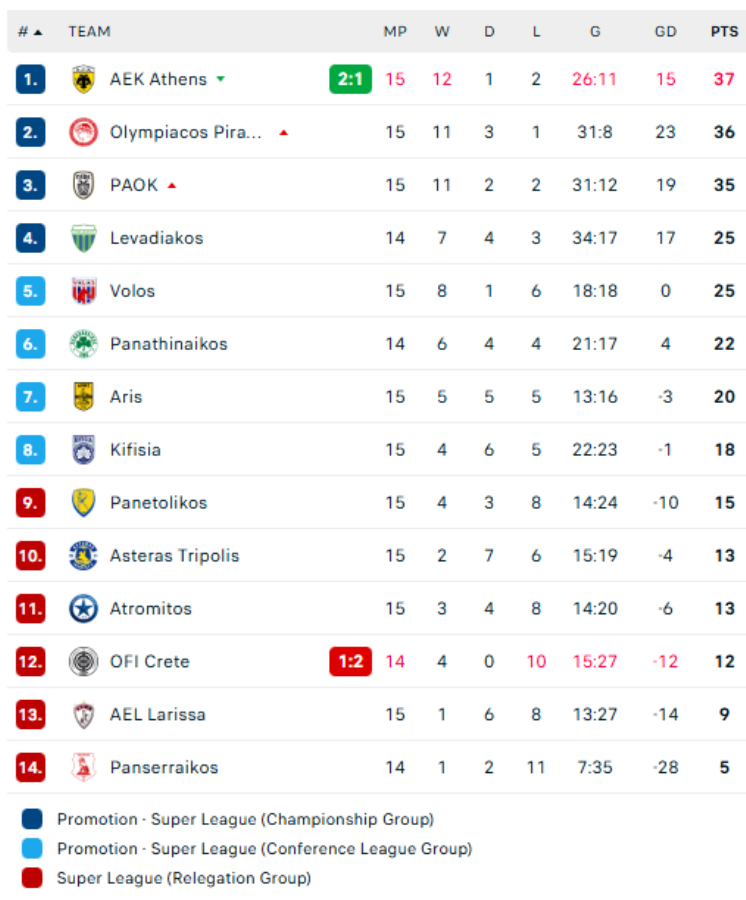746x900 pixels.
Task: Click the PAOK team crest
Action: coord(84,185)
